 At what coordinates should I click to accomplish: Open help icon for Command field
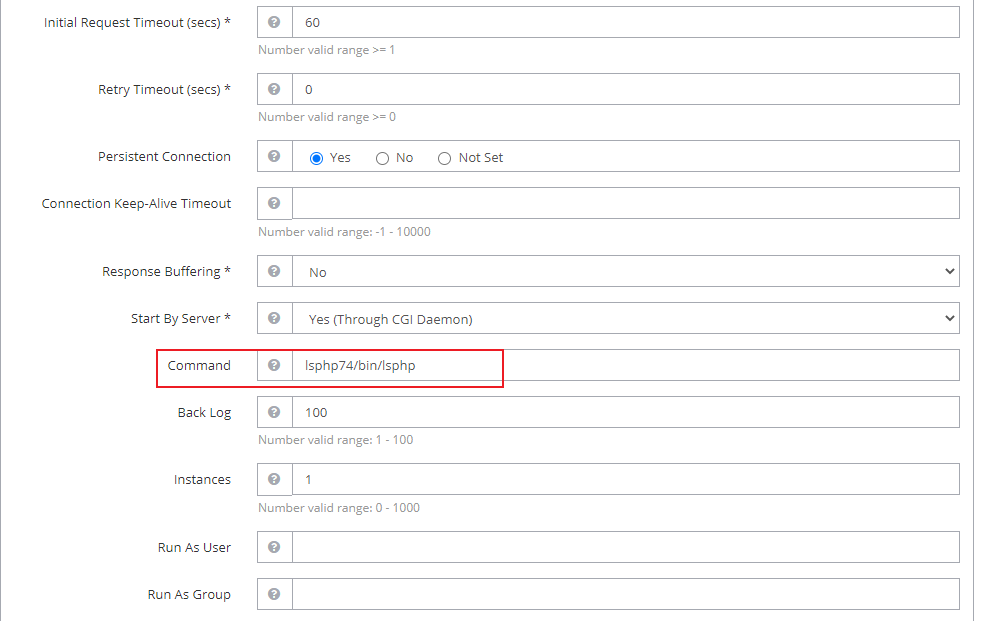274,365
